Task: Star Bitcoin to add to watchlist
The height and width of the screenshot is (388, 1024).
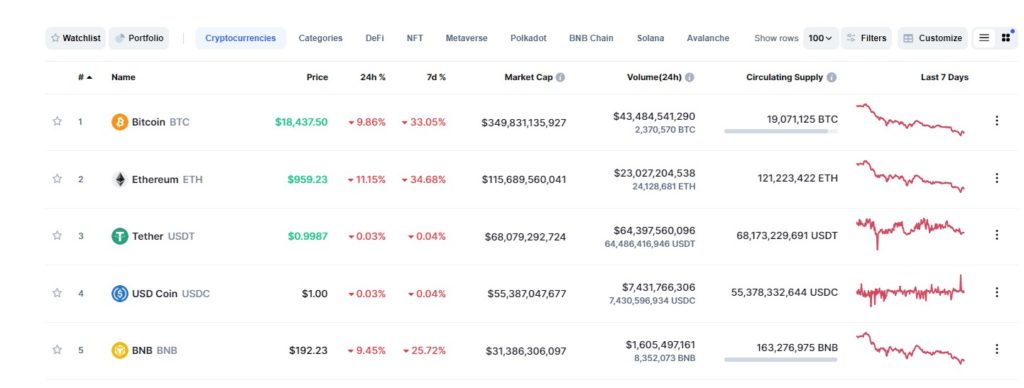Action: pos(57,121)
